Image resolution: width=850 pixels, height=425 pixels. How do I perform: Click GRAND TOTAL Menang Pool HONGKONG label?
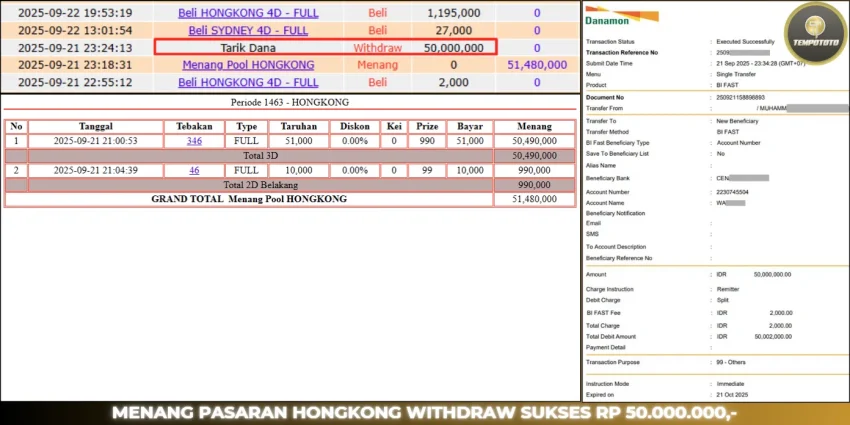(x=249, y=199)
